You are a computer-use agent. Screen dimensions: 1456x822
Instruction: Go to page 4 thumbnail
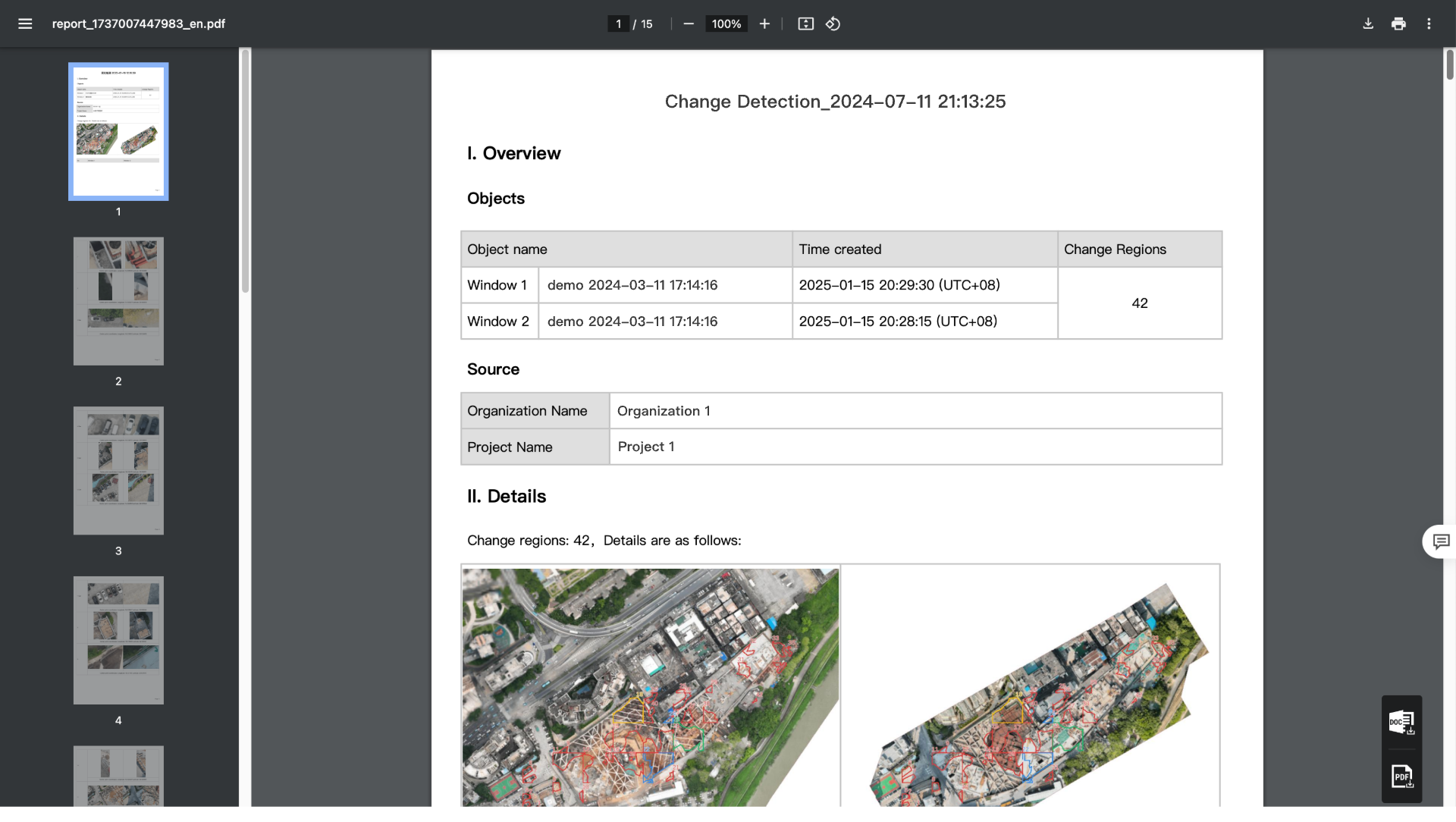pos(118,640)
